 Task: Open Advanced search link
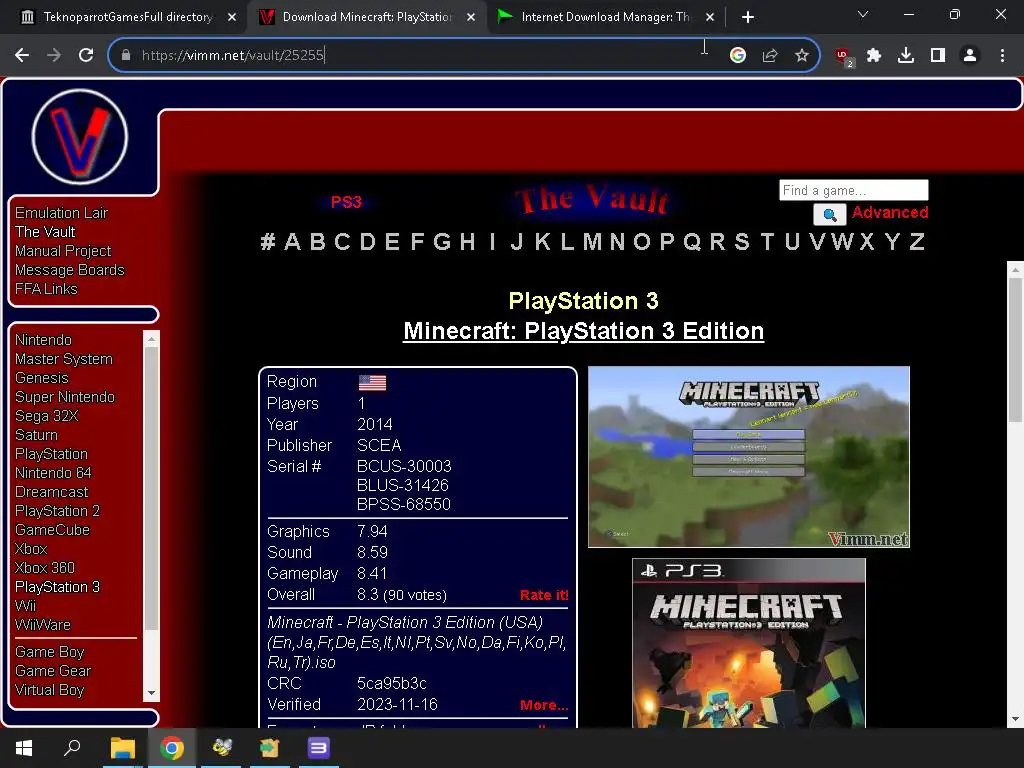point(889,212)
